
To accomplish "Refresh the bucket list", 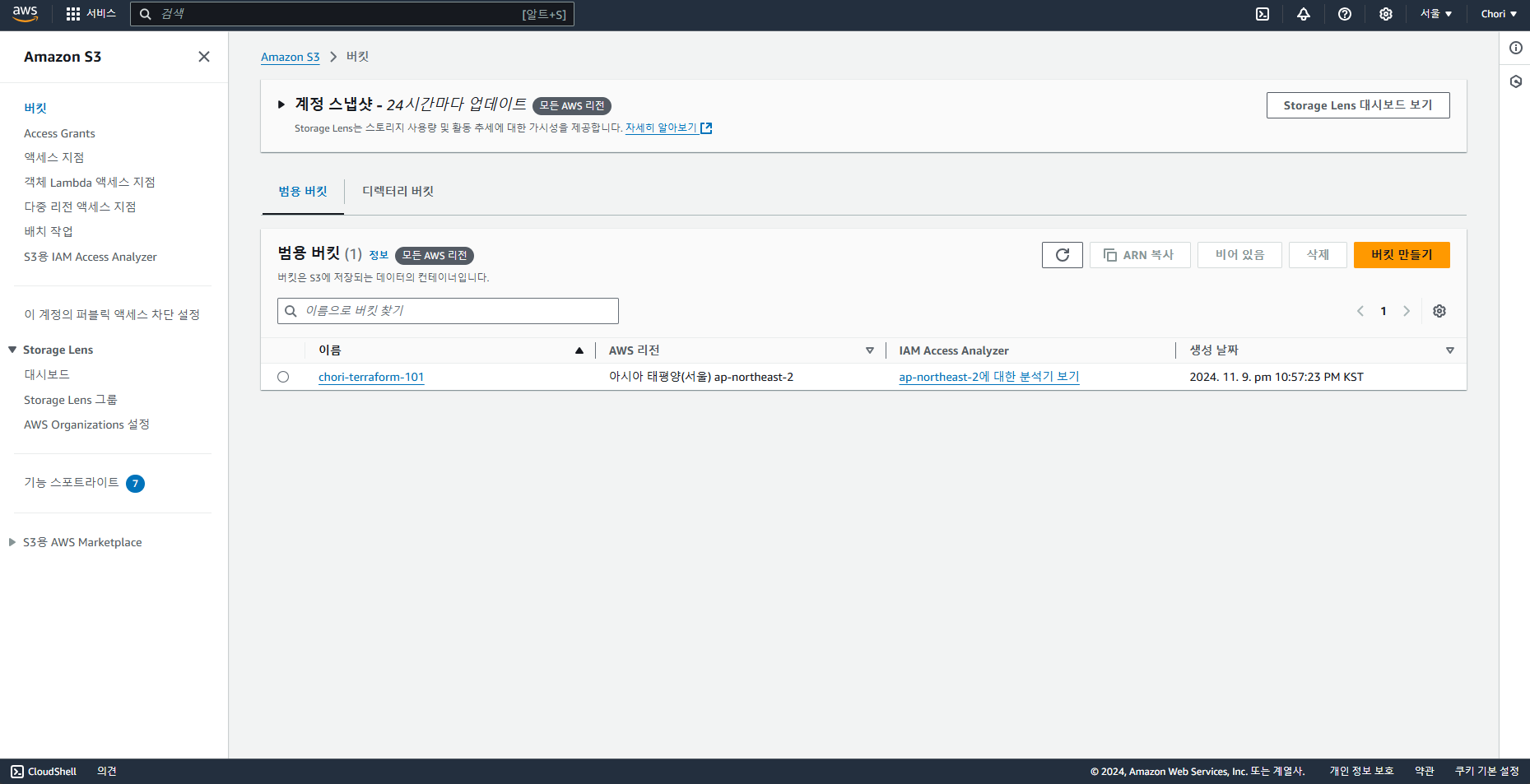I will (x=1063, y=255).
